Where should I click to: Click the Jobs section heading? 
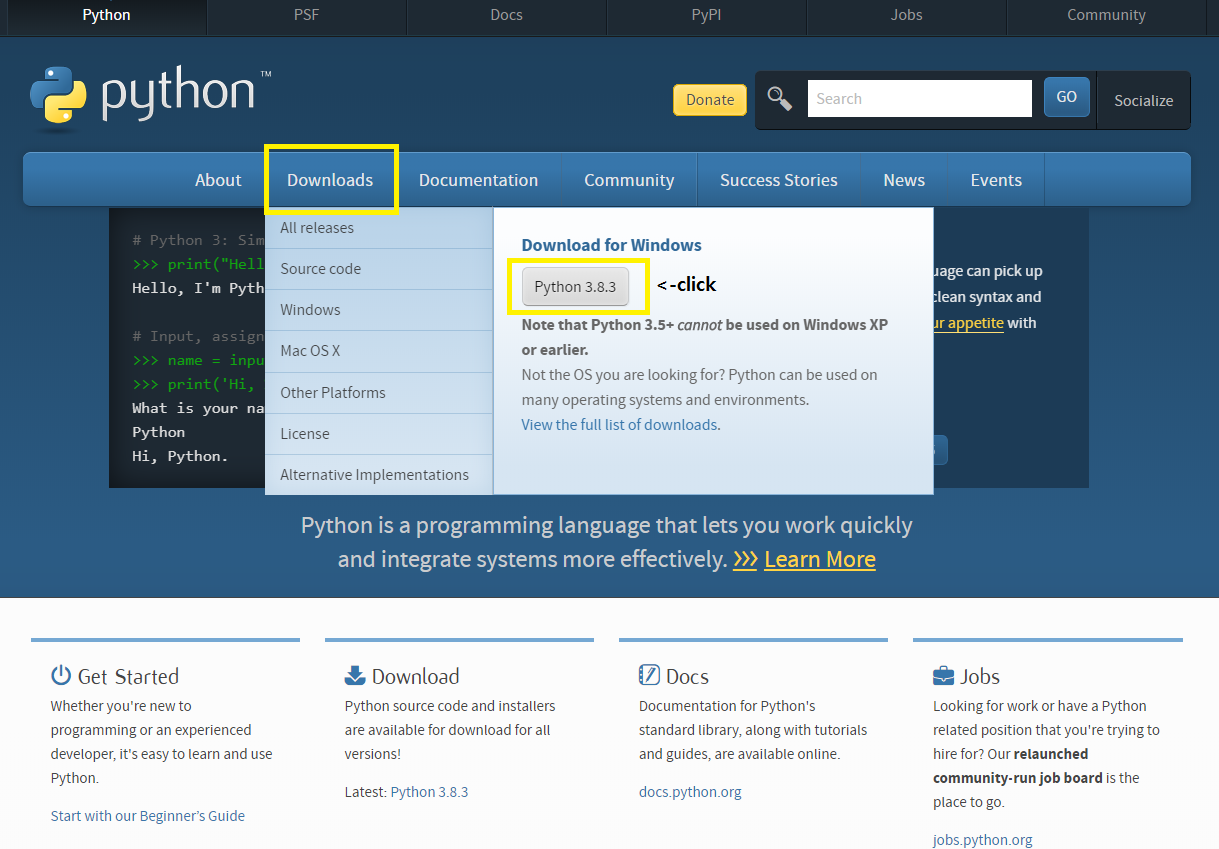click(981, 676)
